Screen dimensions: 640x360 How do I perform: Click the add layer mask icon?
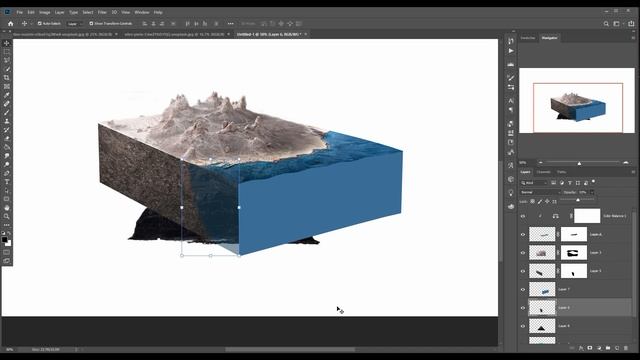point(590,348)
